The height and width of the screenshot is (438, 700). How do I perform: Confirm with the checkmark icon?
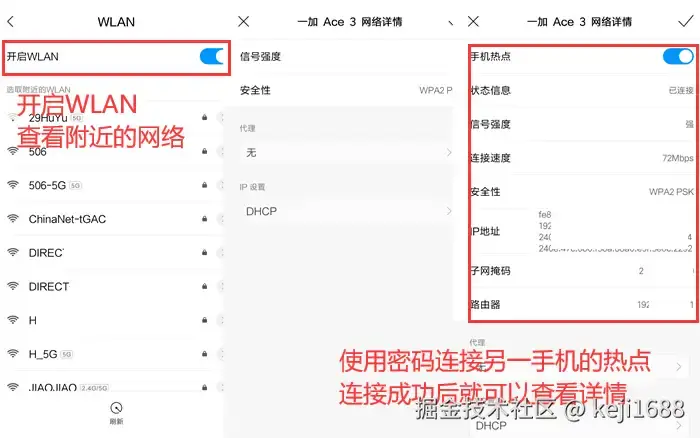(x=686, y=21)
